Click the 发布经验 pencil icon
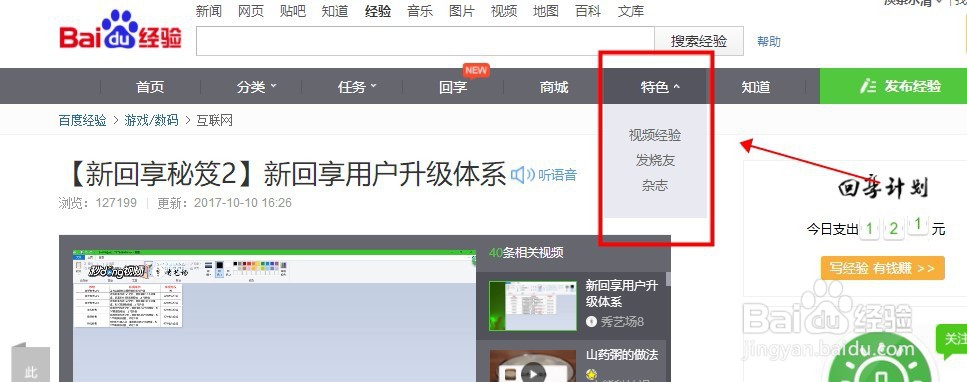The width and height of the screenshot is (967, 382). click(x=868, y=86)
